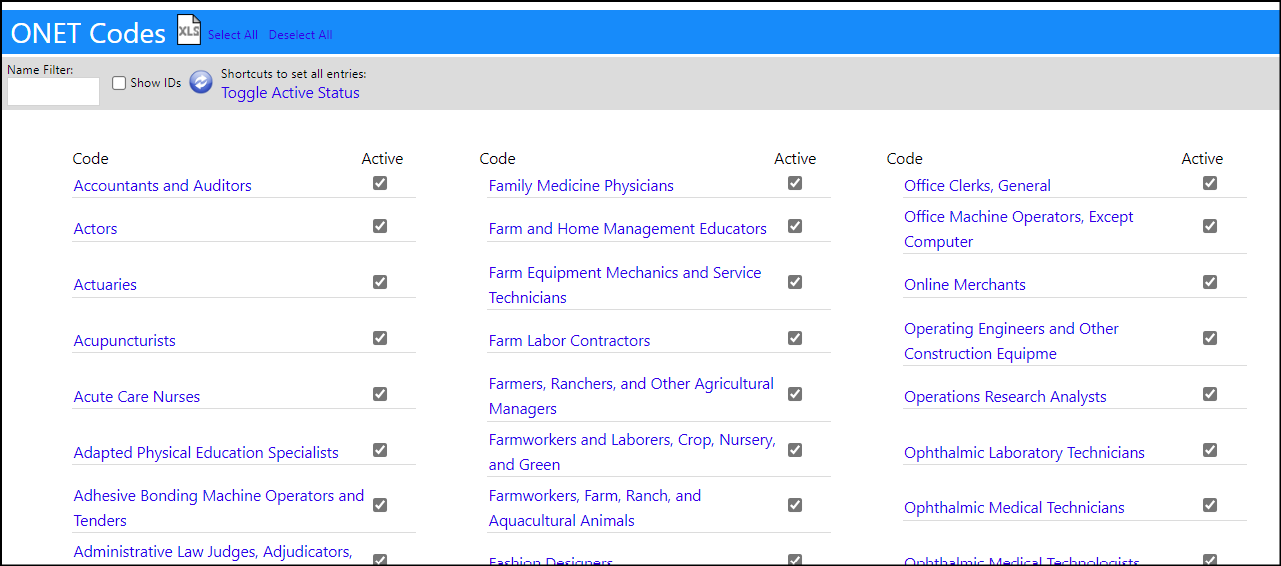Enable the Show IDs checkbox
Screen dimensions: 1281x566
pyautogui.click(x=119, y=83)
